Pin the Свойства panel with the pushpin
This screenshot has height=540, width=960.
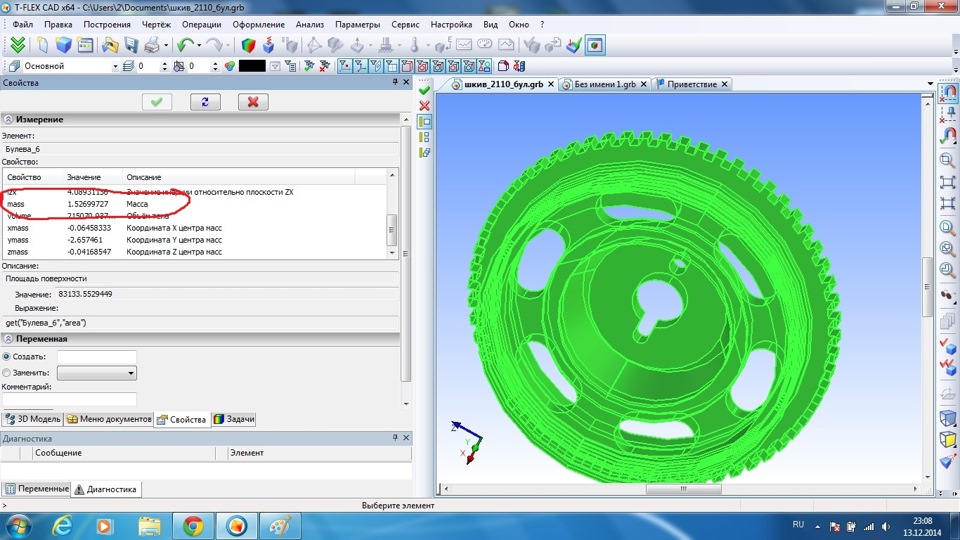click(394, 83)
